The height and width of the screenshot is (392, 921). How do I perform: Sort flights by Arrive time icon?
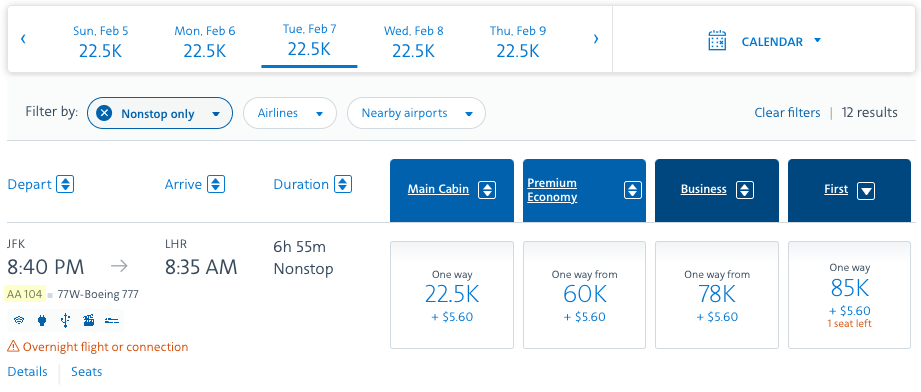coord(217,185)
